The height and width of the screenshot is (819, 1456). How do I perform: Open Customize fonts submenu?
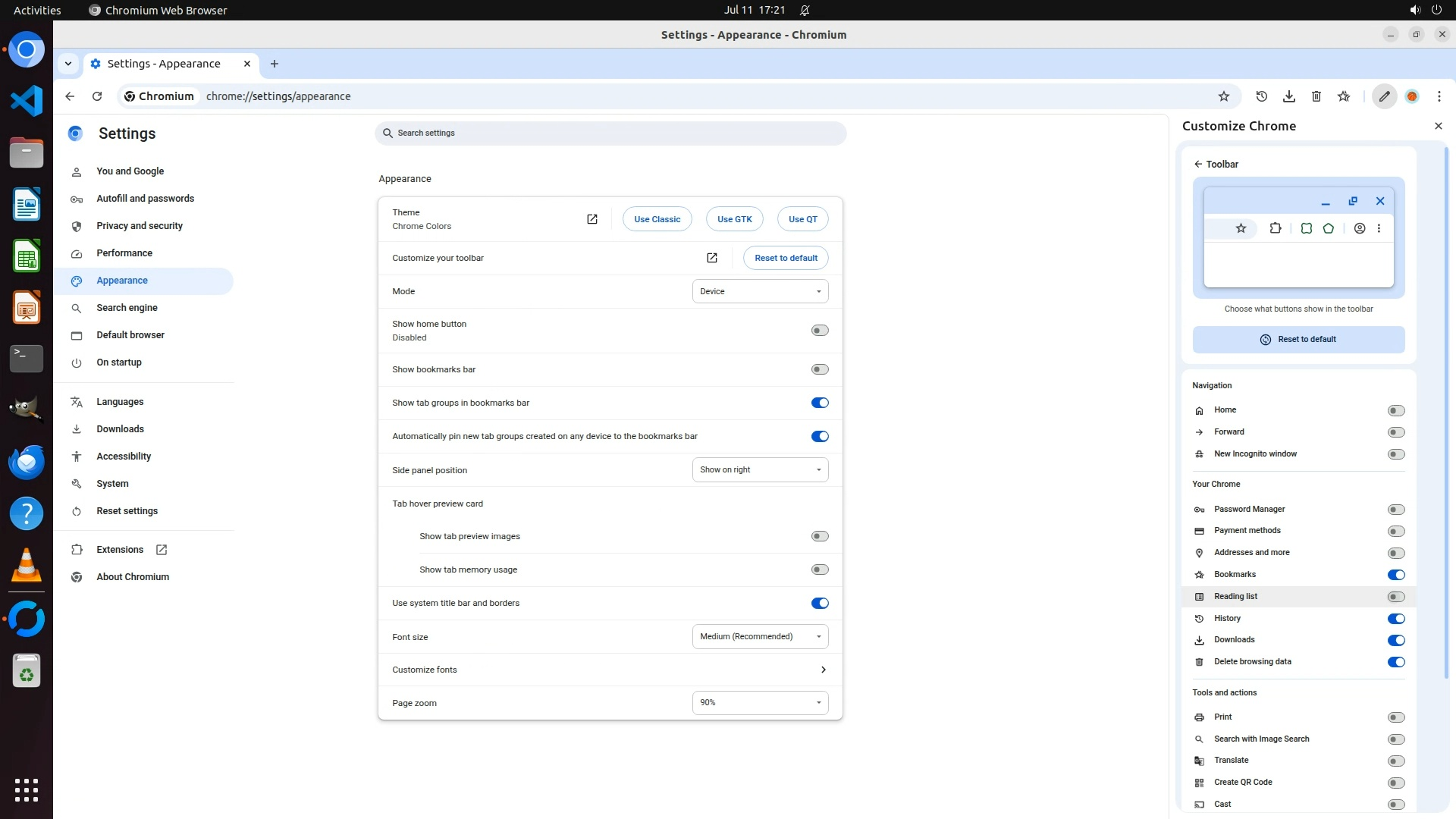[823, 670]
